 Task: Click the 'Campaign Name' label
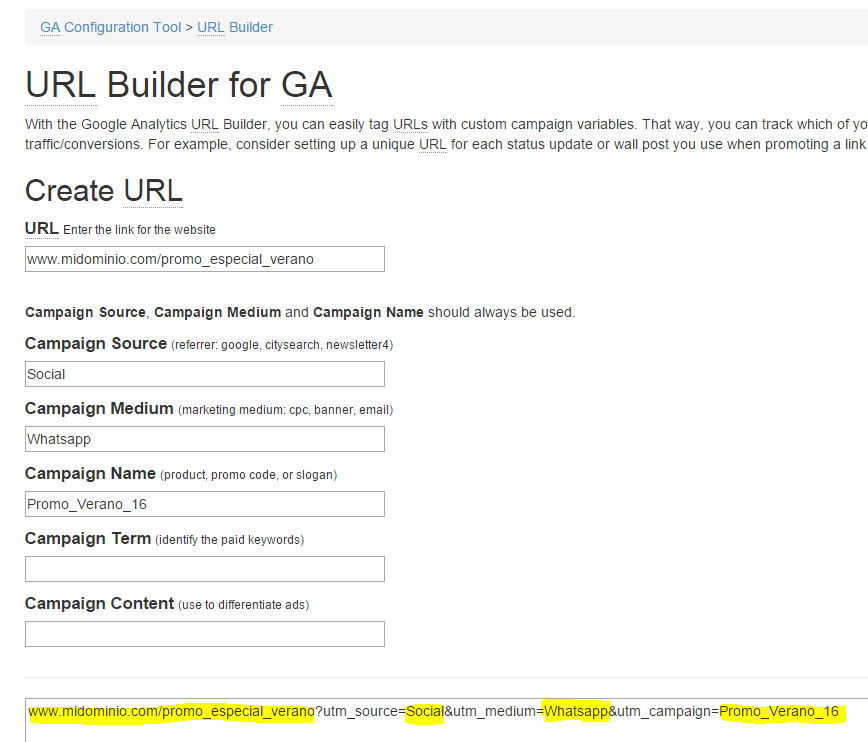click(90, 473)
